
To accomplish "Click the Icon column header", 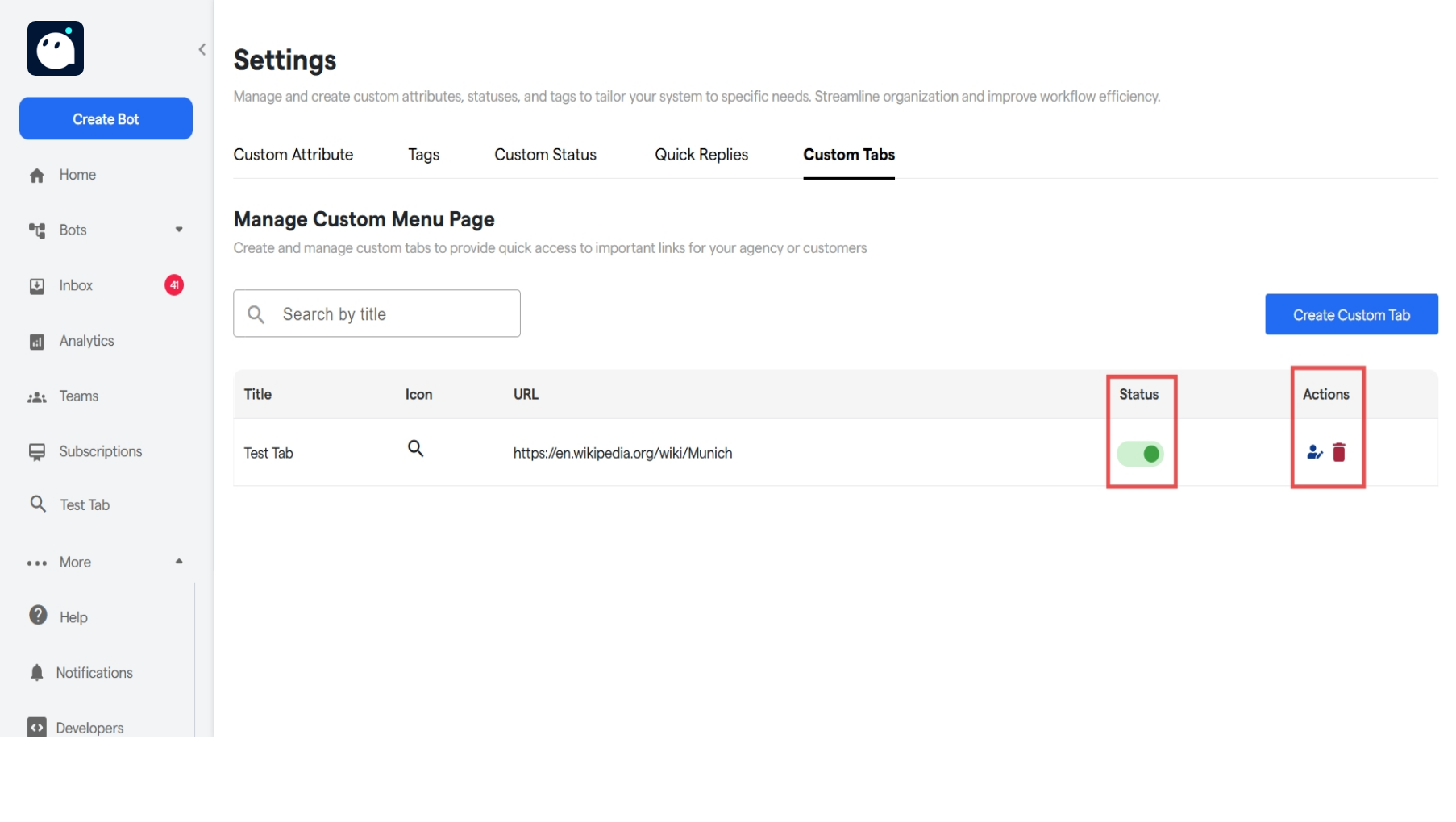I will tap(418, 394).
